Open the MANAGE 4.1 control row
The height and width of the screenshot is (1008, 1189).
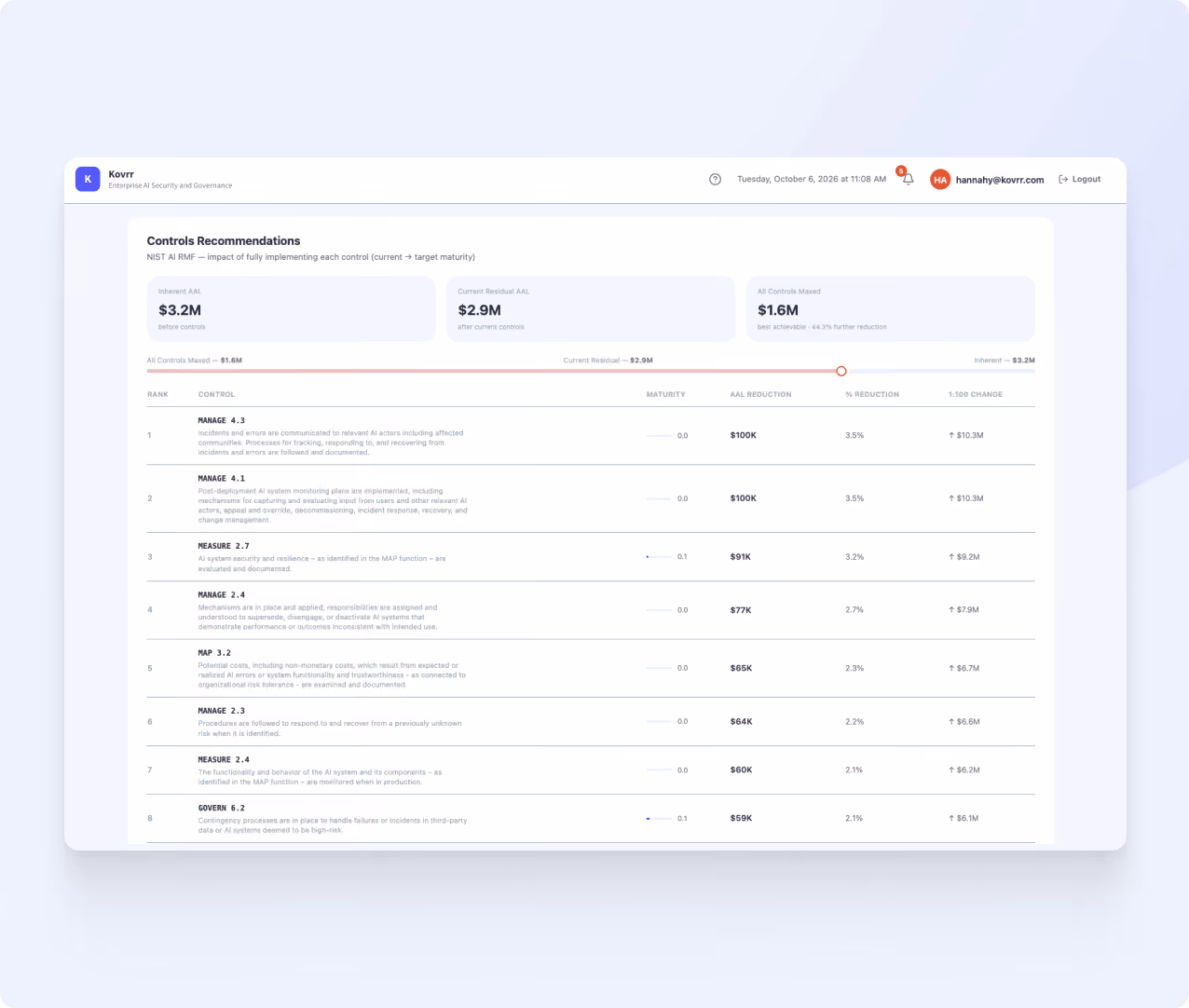tap(591, 498)
